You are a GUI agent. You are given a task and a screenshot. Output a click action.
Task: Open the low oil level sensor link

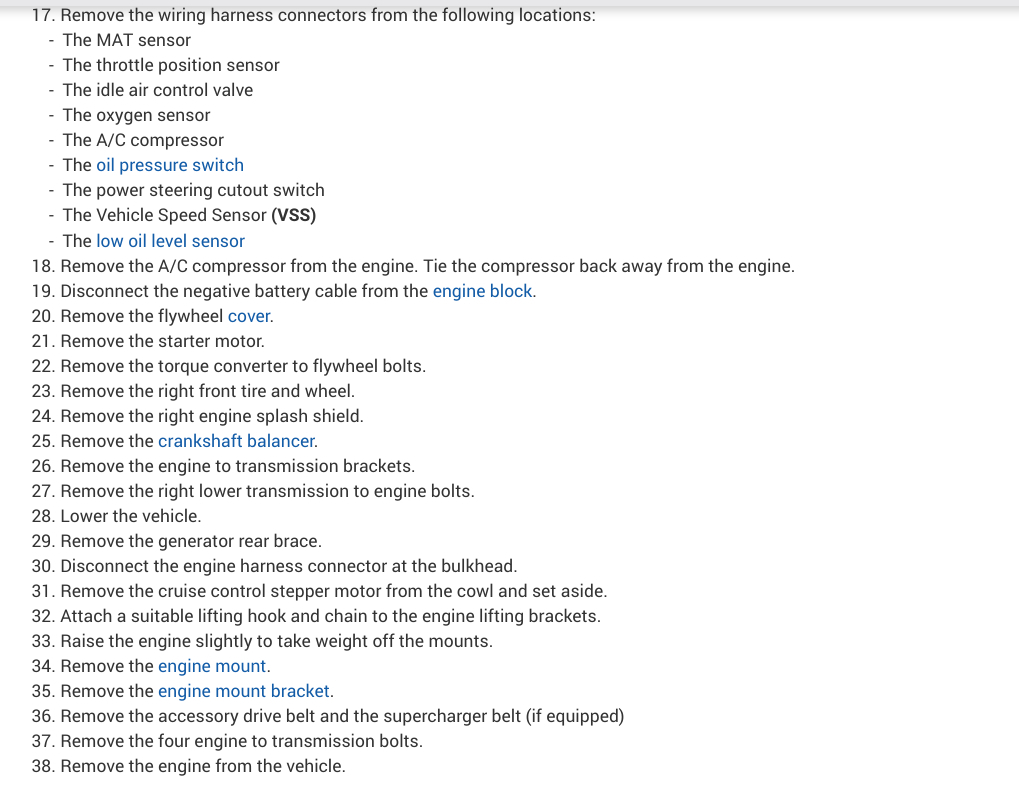[x=170, y=241]
